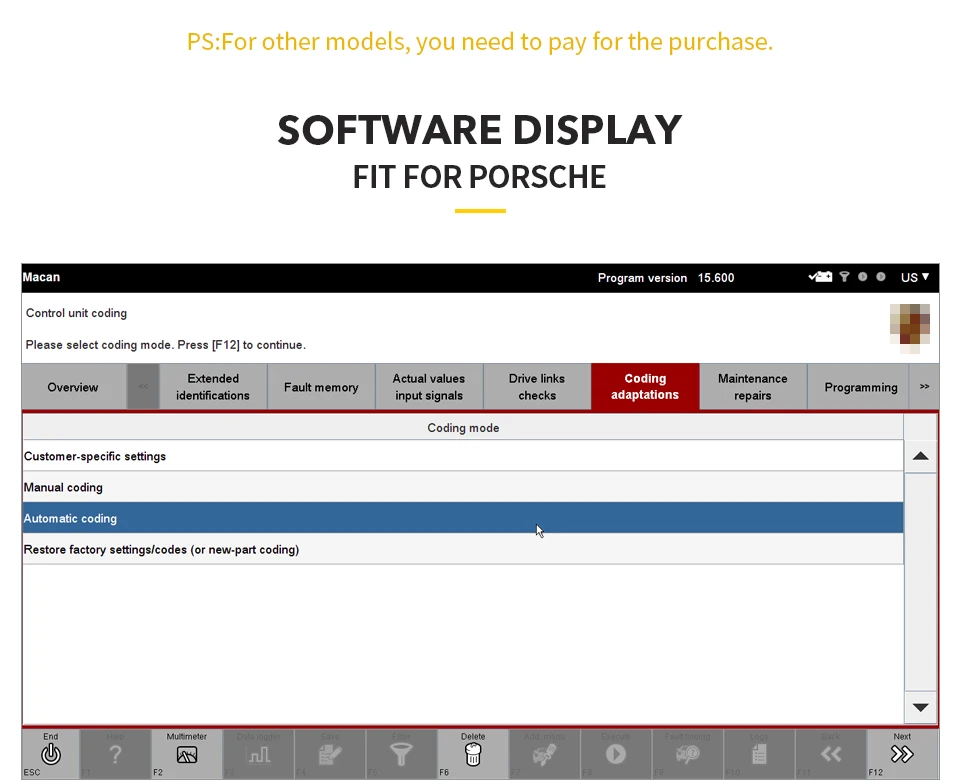Open Maintenance repairs tab
960x784 pixels.
(x=753, y=387)
